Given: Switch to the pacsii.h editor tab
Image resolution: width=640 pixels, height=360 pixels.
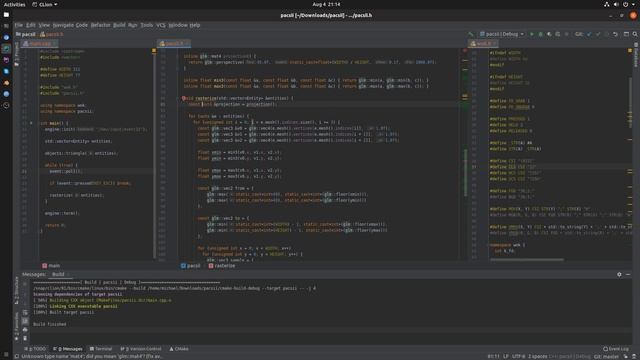Looking at the screenshot, I should pos(174,43).
